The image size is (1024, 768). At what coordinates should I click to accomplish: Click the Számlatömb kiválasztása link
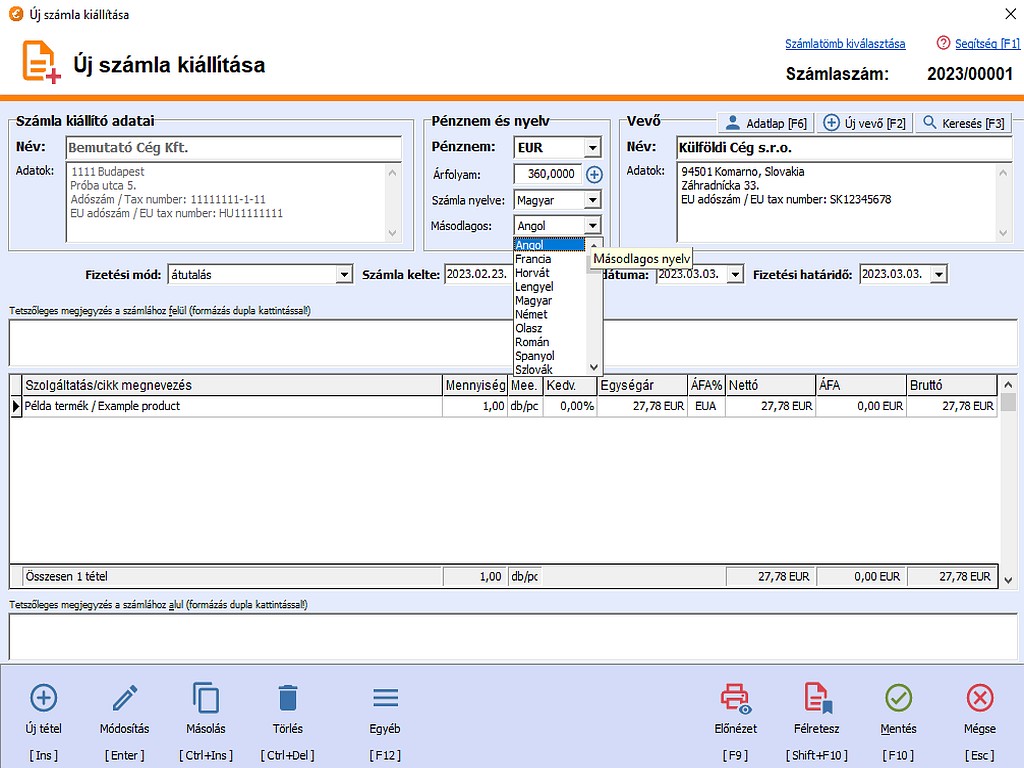point(845,44)
